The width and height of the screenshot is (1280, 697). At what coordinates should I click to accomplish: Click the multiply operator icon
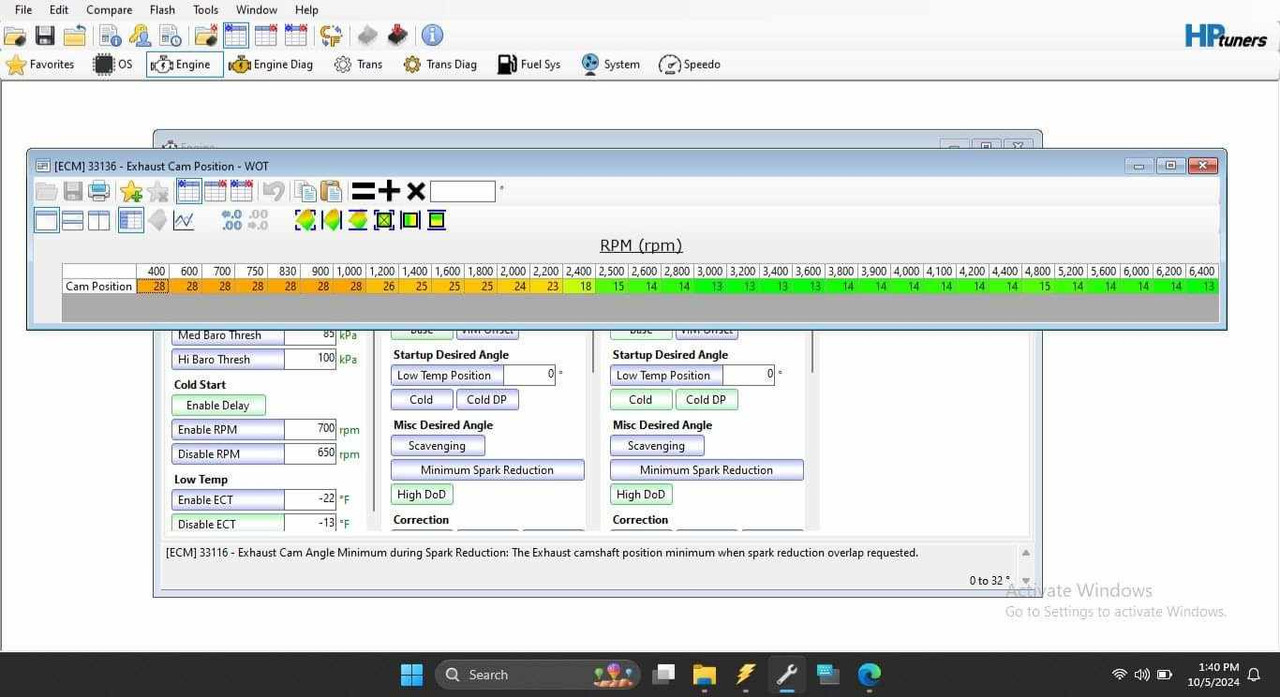(416, 191)
